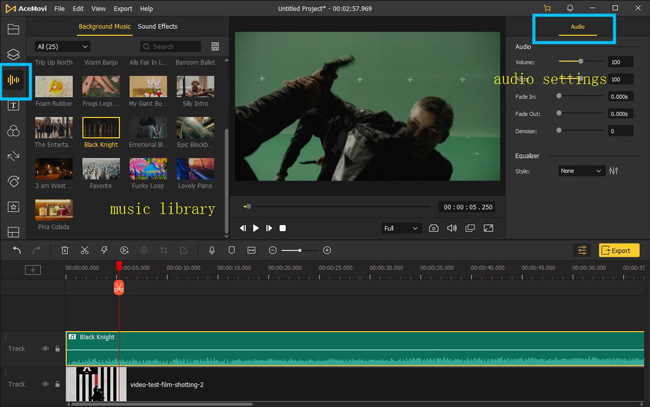This screenshot has height=407, width=650.
Task: Click the yellow Export button
Action: 619,250
